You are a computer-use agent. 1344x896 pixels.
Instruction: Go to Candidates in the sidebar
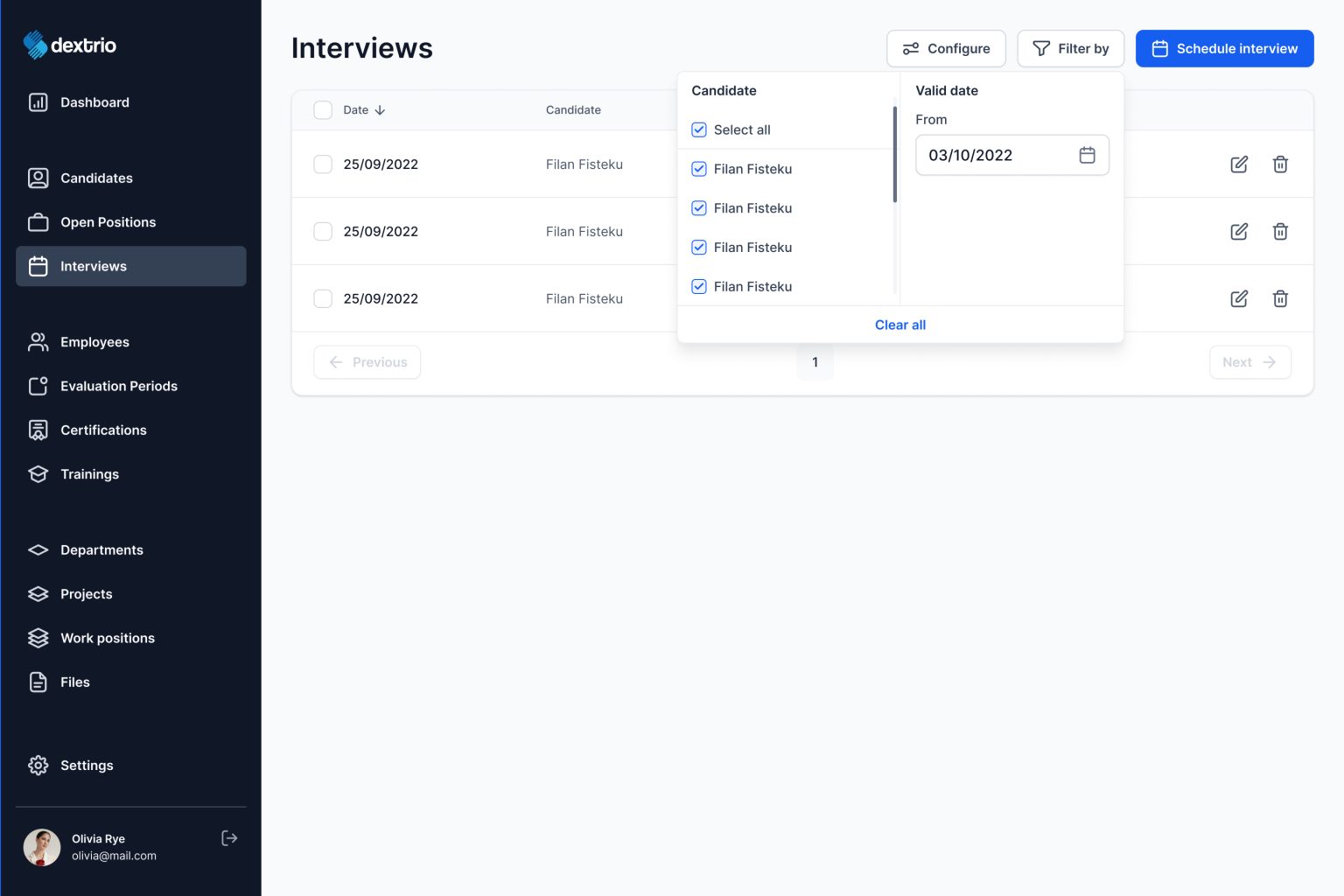pos(96,178)
